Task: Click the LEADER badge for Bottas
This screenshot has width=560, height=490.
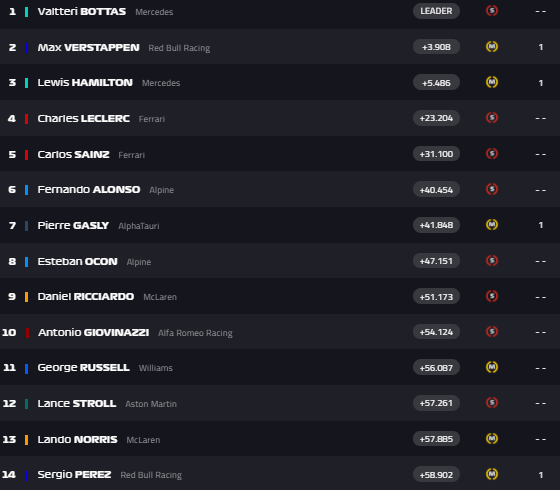Action: [x=436, y=11]
